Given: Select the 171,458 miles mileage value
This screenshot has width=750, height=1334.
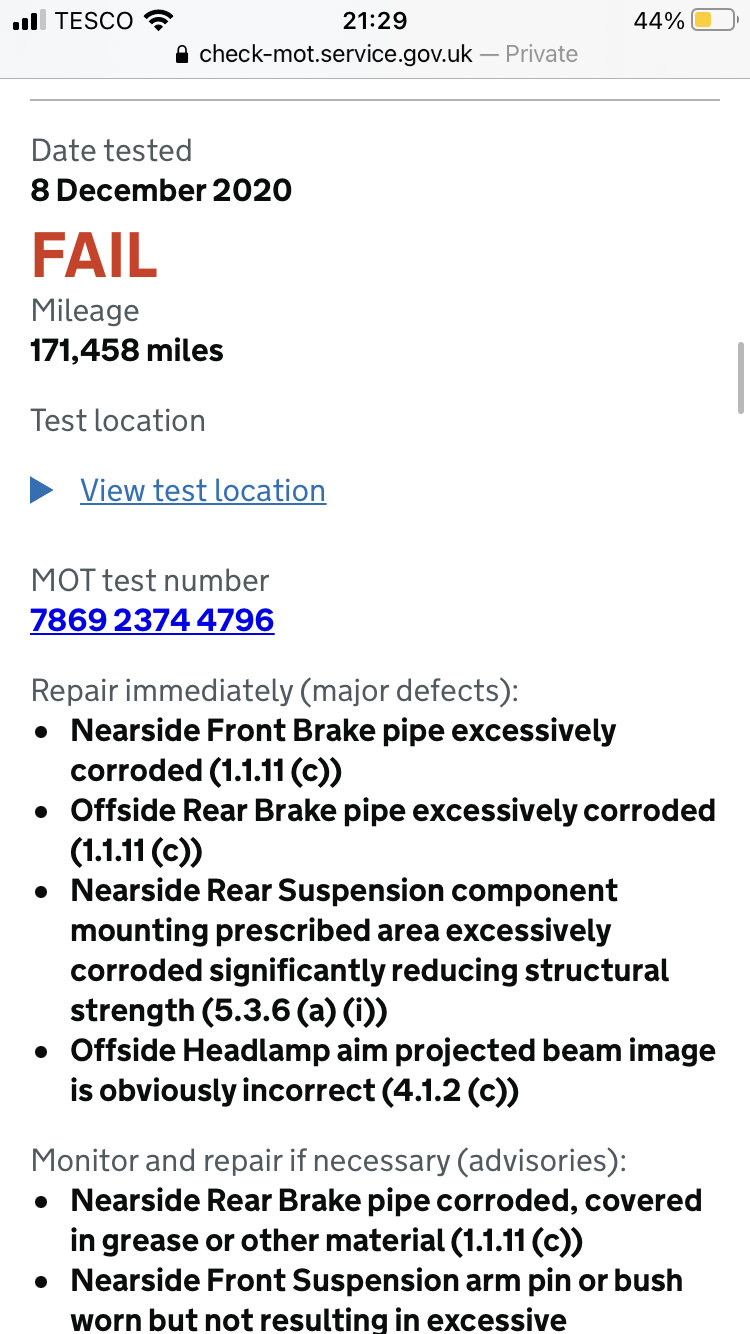Looking at the screenshot, I should [127, 351].
